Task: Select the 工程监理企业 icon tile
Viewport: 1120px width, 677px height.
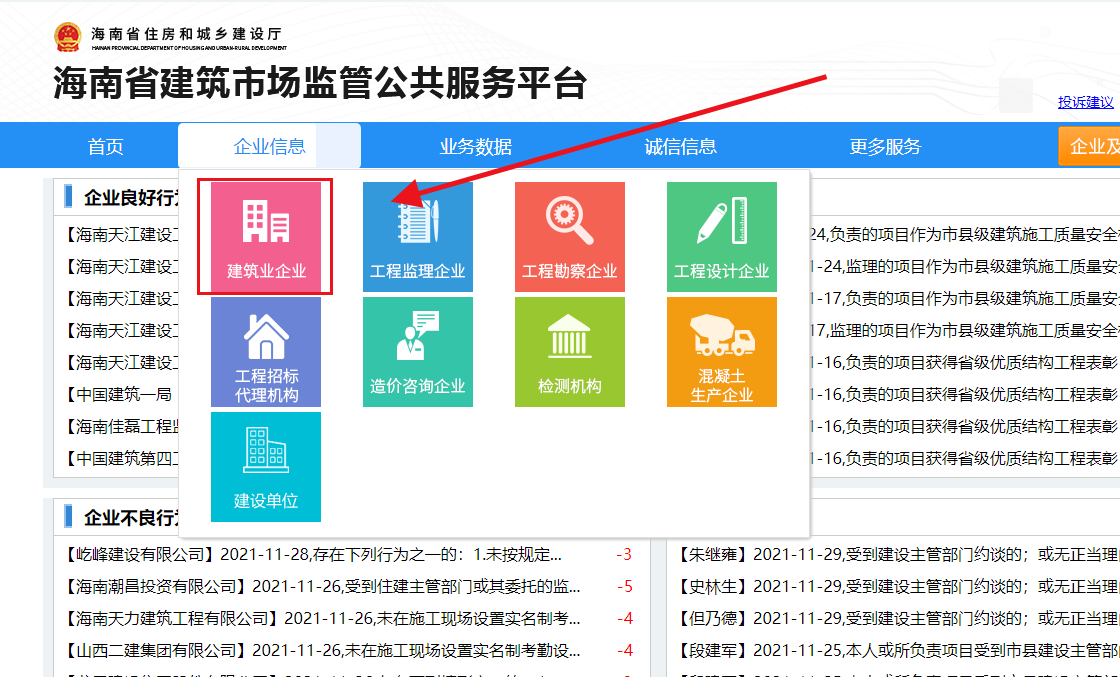Action: (417, 237)
